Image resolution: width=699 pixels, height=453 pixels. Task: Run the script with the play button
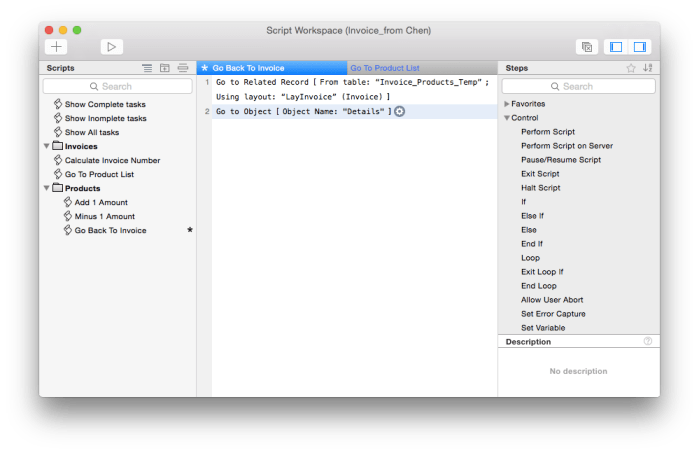coord(111,46)
